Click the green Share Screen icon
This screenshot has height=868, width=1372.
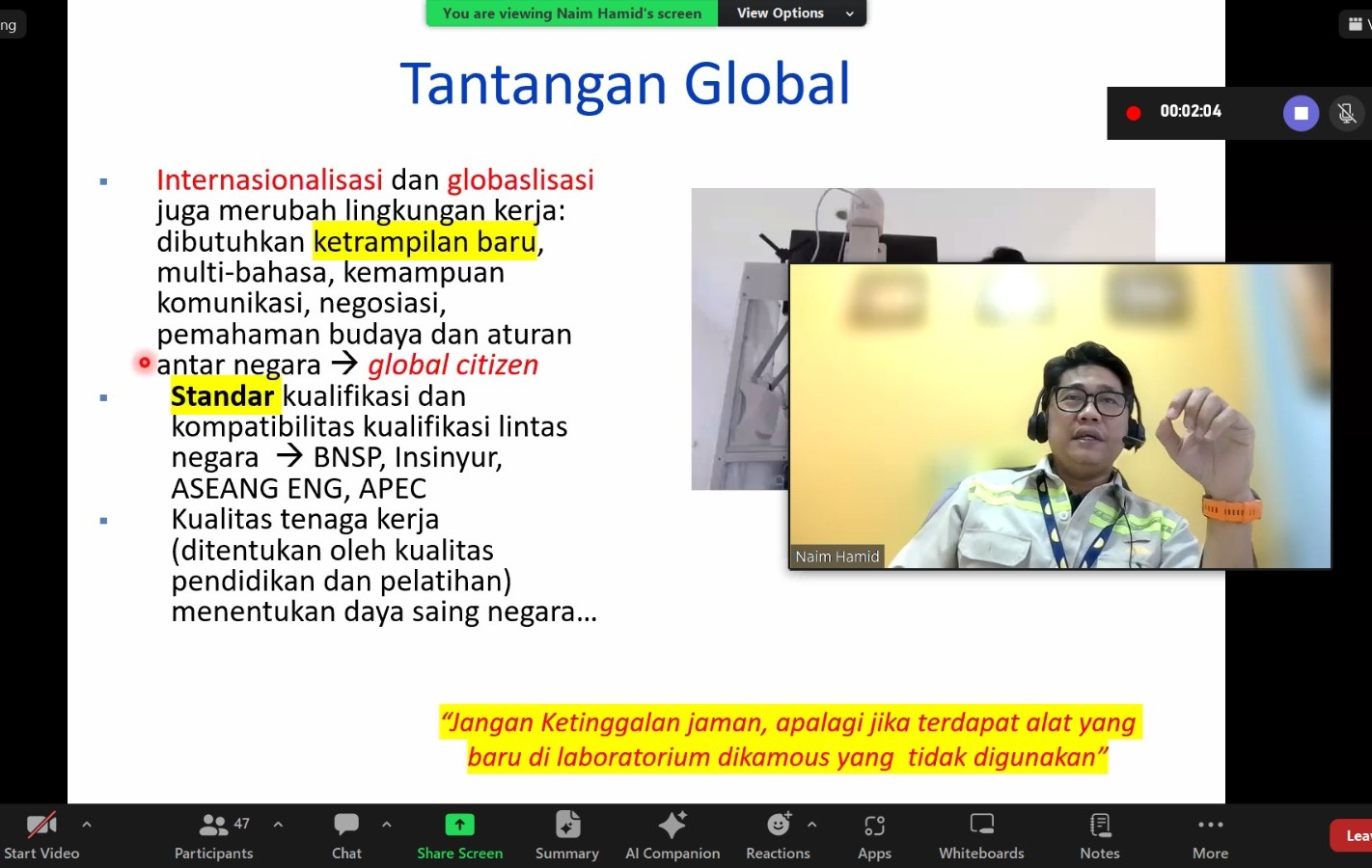click(x=459, y=826)
